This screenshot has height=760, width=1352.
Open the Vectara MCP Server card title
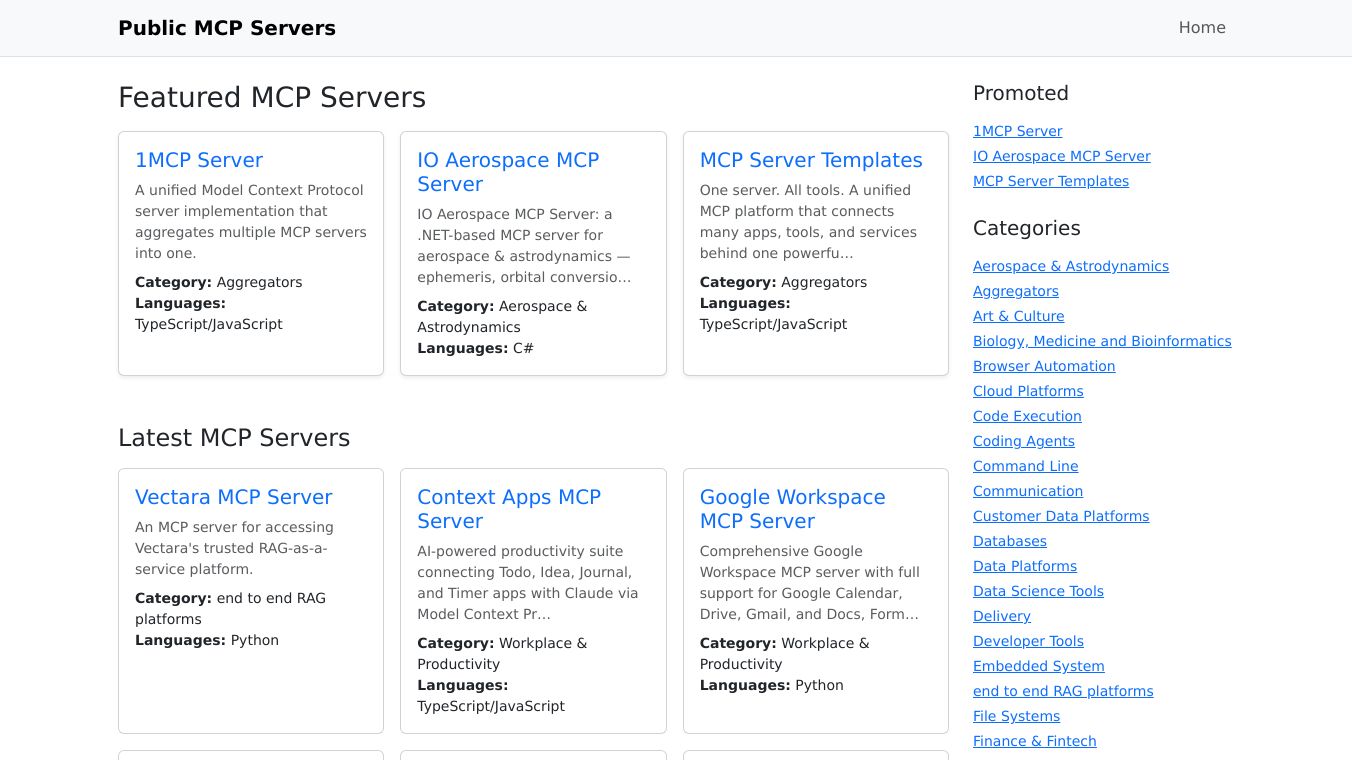pyautogui.click(x=233, y=497)
